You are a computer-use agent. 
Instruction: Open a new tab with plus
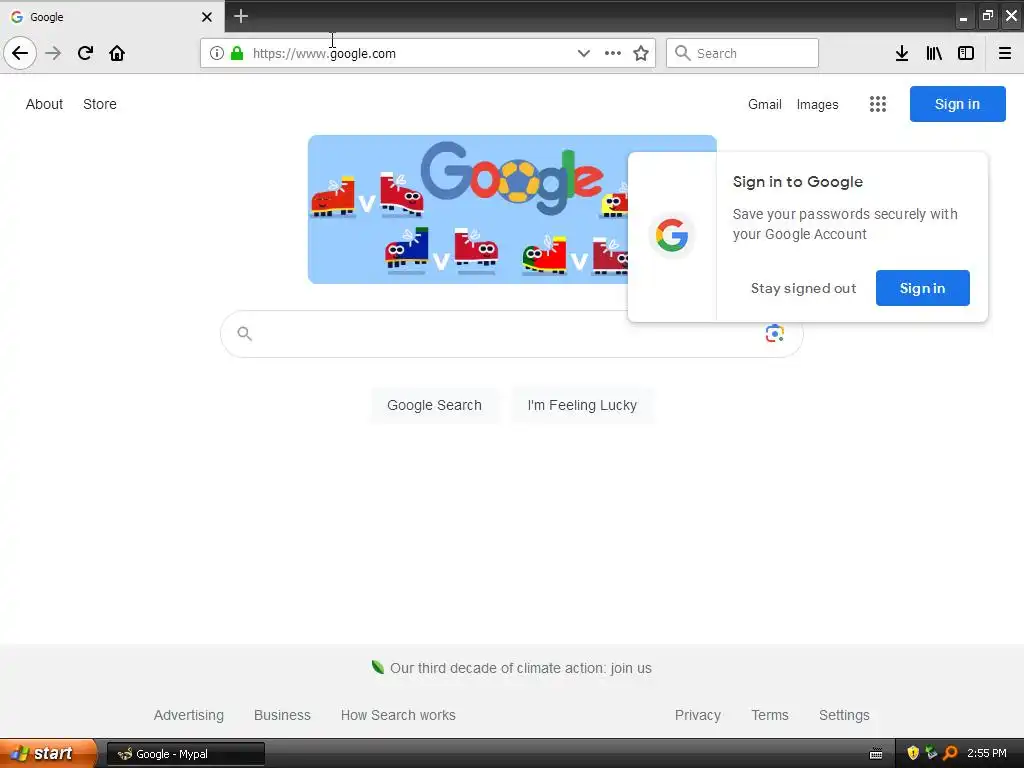pos(241,16)
